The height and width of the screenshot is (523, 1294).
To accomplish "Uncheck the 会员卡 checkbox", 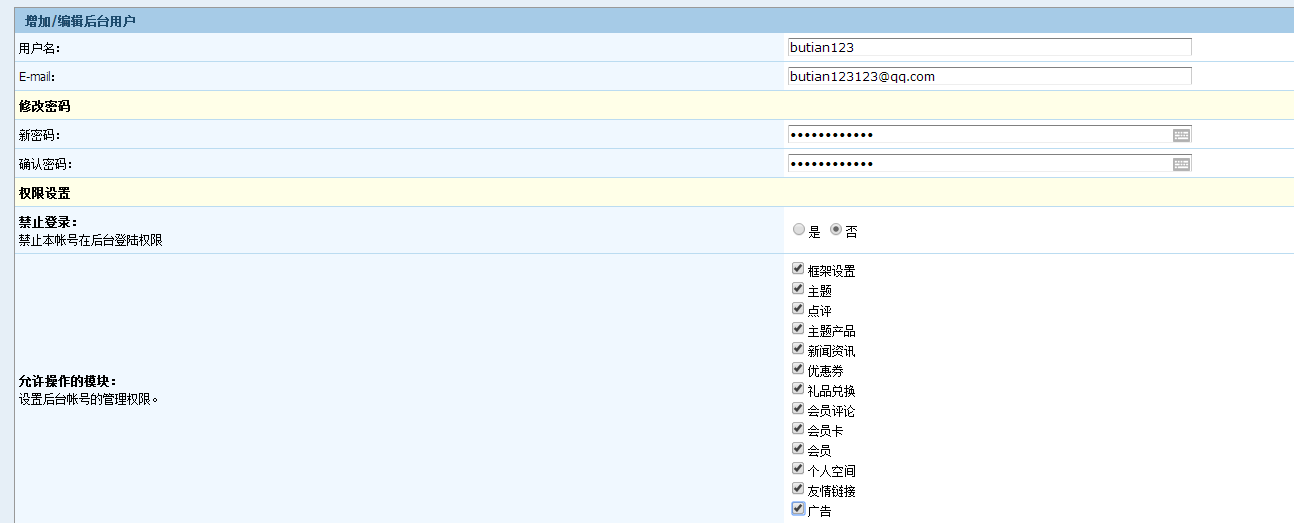I will point(798,429).
